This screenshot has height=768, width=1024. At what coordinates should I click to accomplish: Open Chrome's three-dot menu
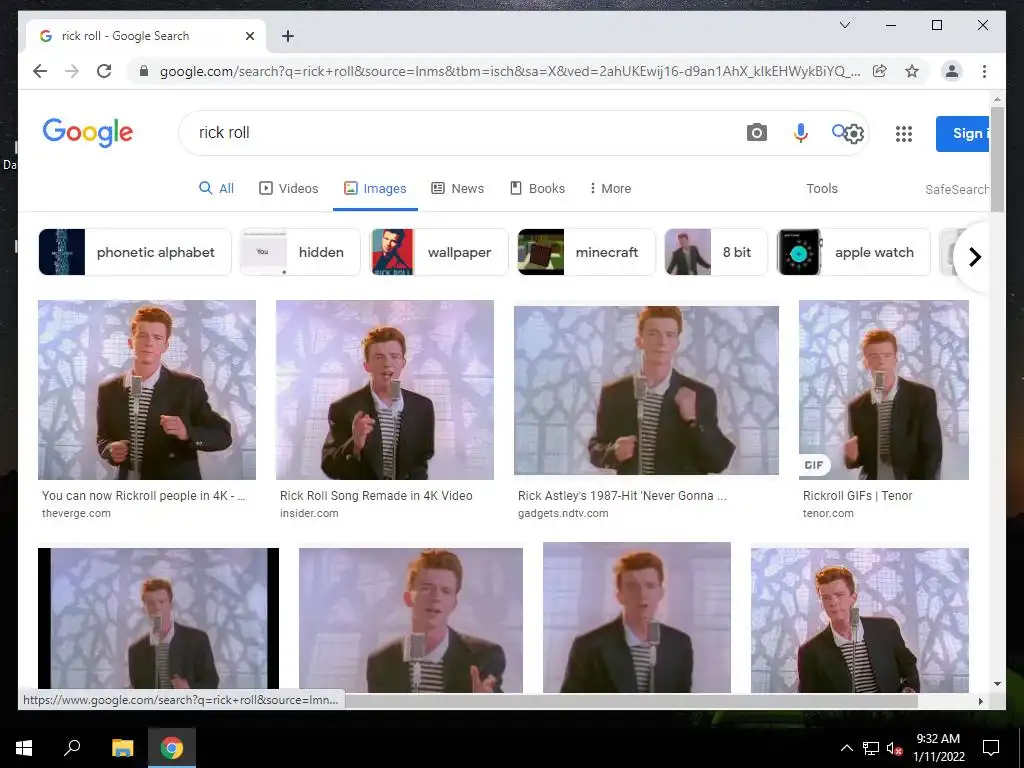[x=984, y=71]
